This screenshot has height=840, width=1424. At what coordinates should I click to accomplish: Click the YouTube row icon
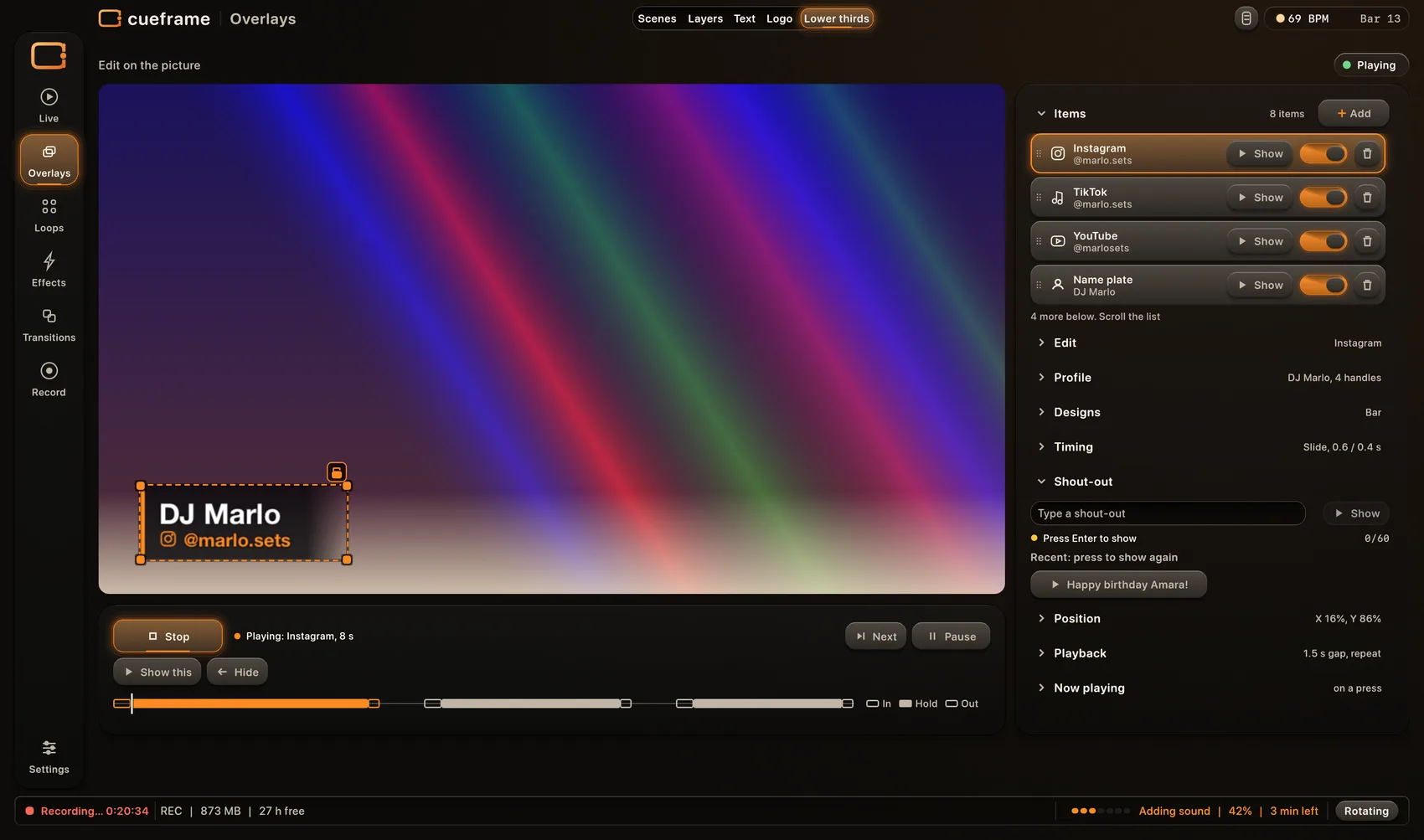point(1058,241)
